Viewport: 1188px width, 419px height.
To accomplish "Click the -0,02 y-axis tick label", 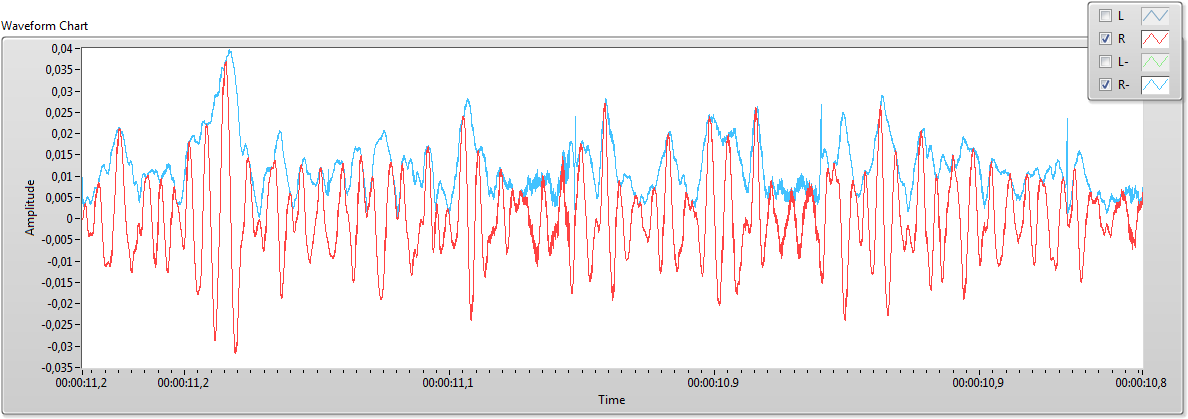I will point(61,304).
